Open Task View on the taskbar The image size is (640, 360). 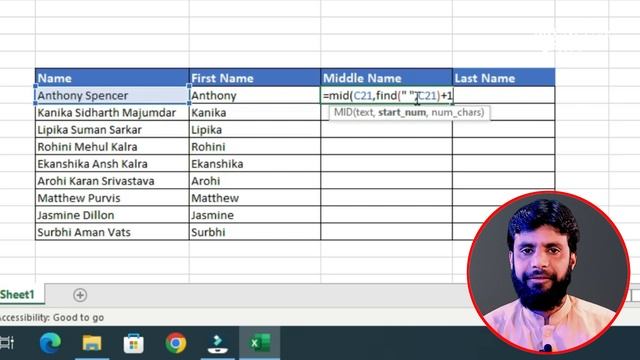pos(7,343)
